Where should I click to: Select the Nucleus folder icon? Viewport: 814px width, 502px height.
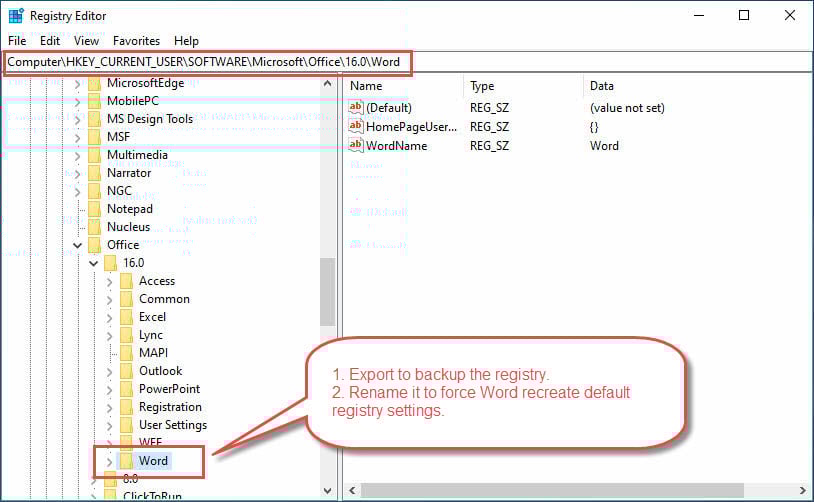(x=94, y=227)
